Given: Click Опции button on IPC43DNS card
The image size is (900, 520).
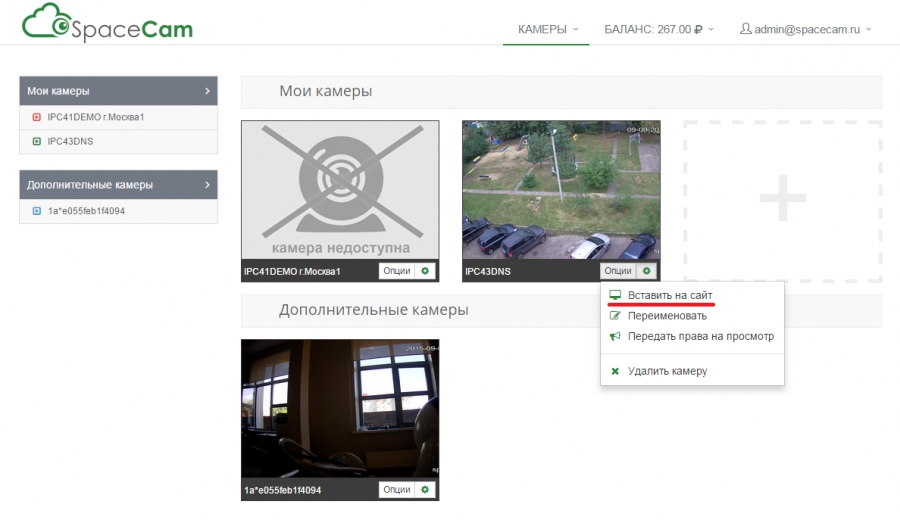Looking at the screenshot, I should (618, 271).
